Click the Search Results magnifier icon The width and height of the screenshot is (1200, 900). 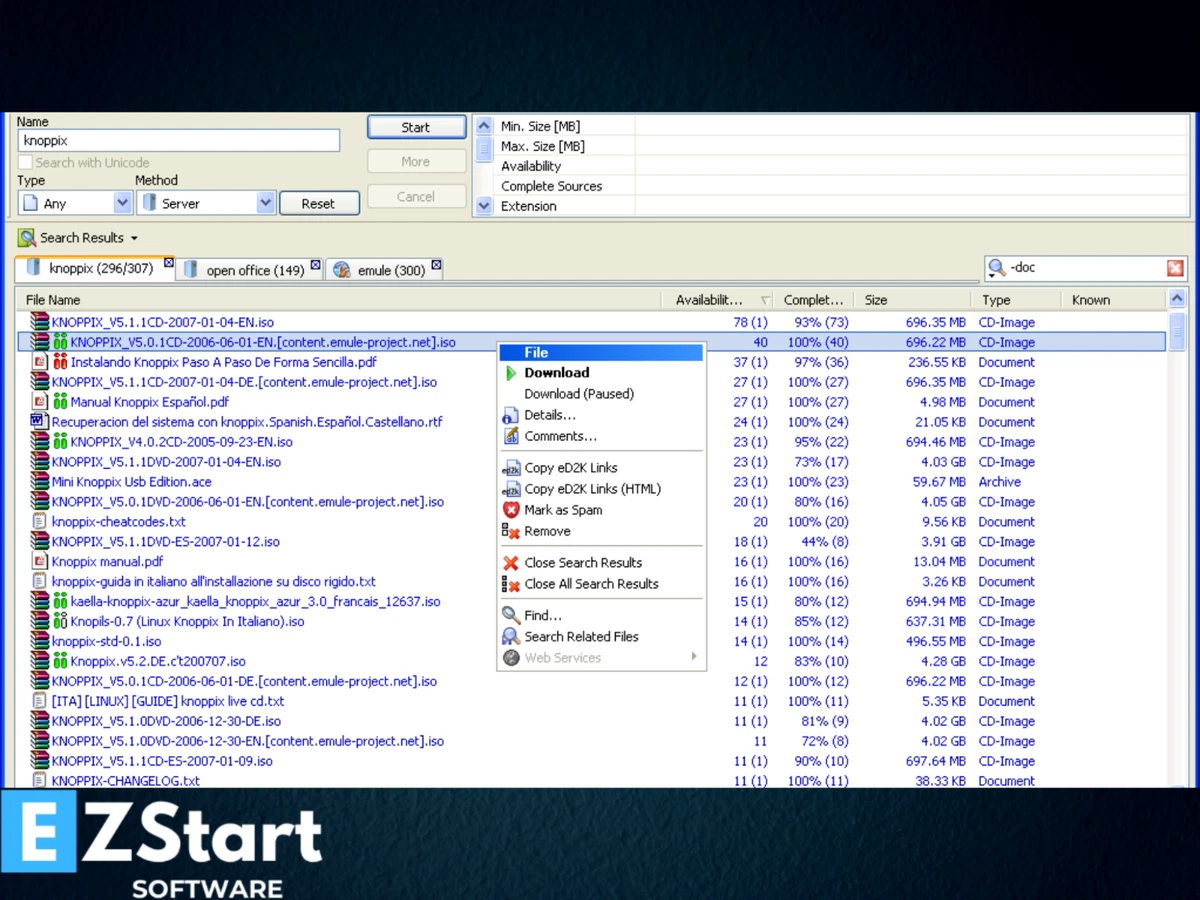click(x=27, y=238)
